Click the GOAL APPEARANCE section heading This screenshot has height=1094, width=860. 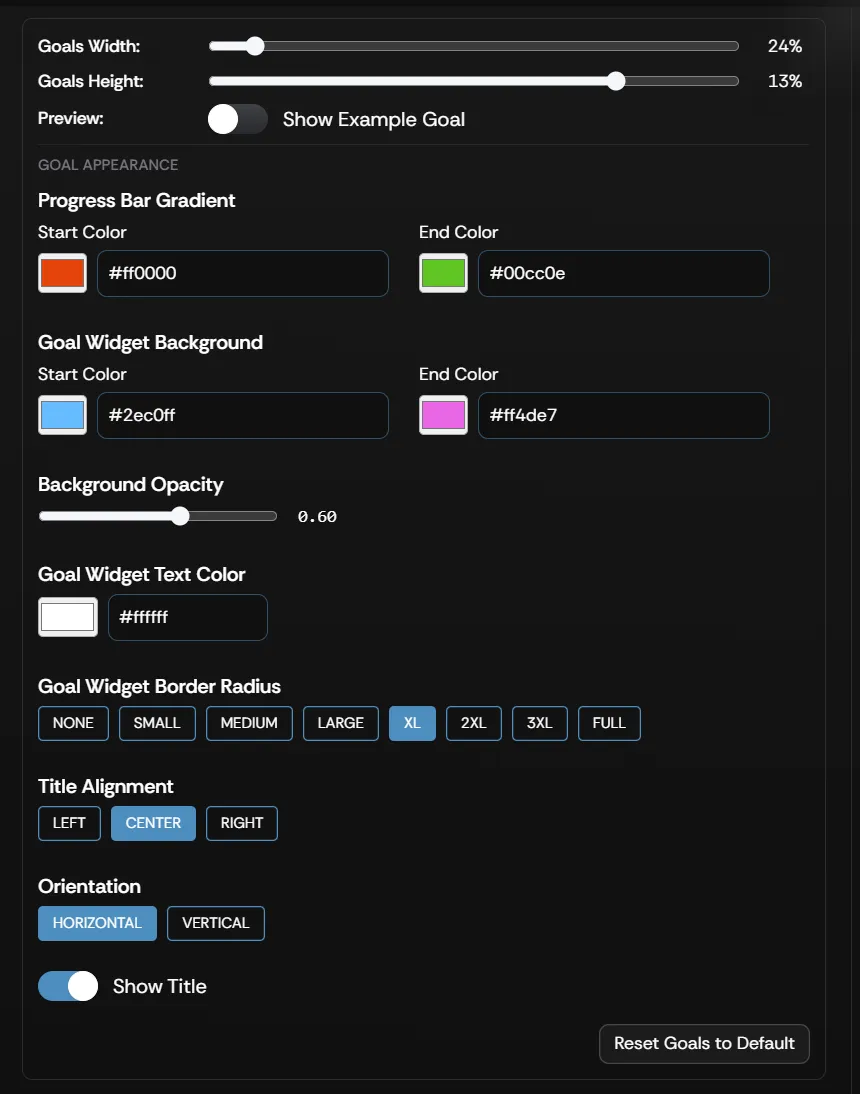coord(108,165)
